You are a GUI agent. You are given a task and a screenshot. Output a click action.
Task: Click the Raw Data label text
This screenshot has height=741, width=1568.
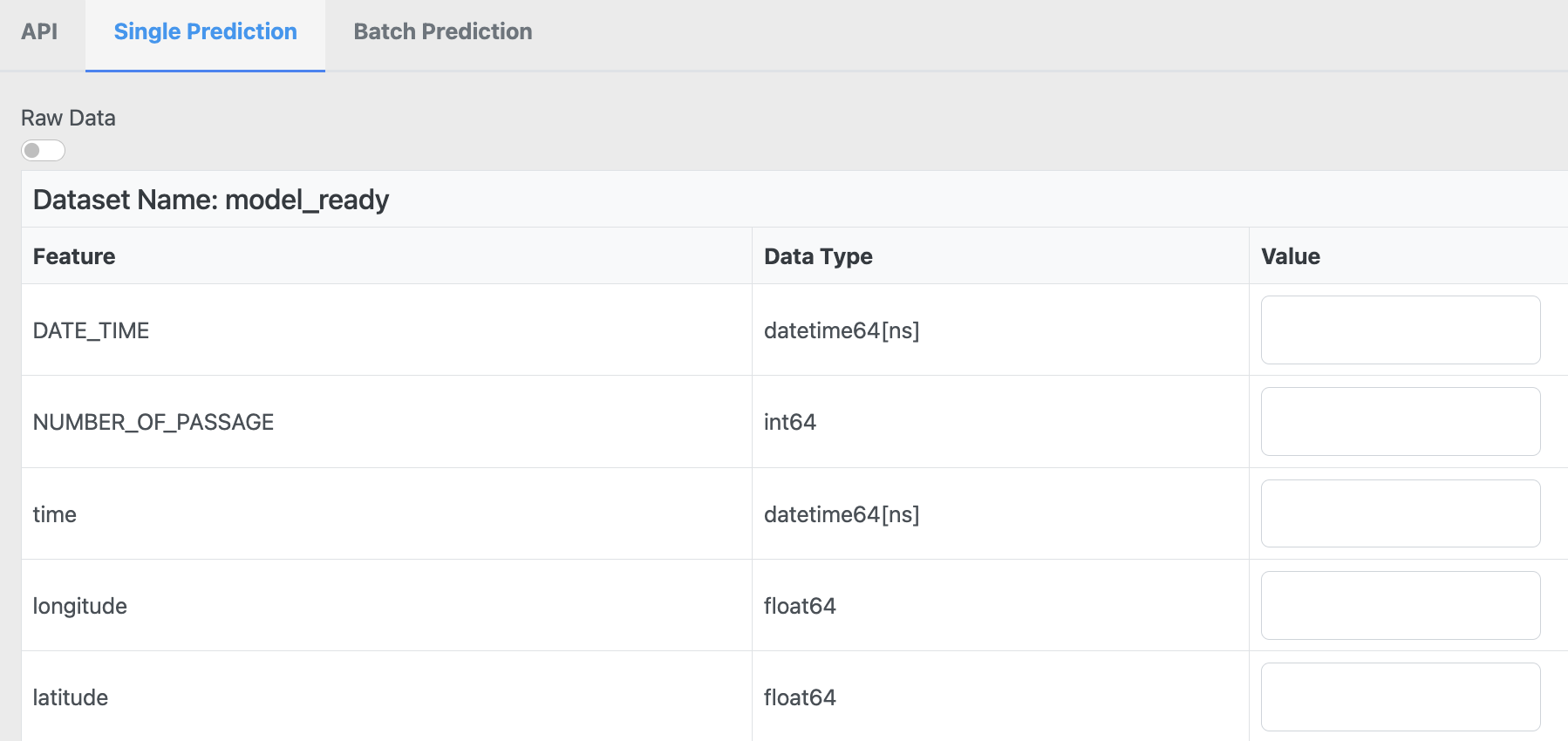[68, 119]
